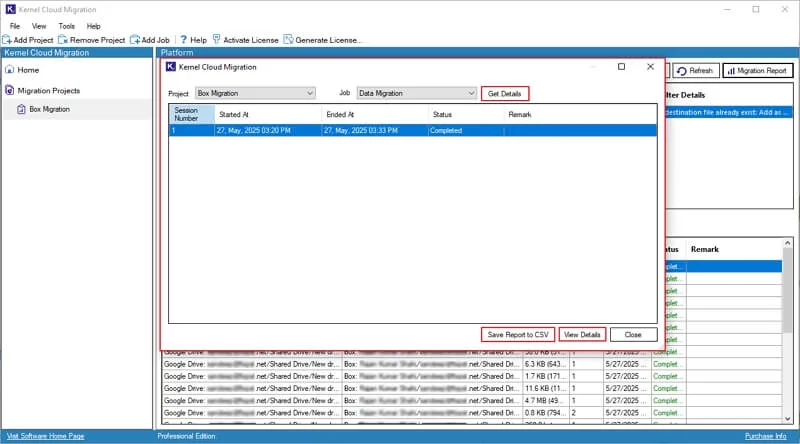
Task: Click the Migration Projects icon
Action: coord(9,90)
